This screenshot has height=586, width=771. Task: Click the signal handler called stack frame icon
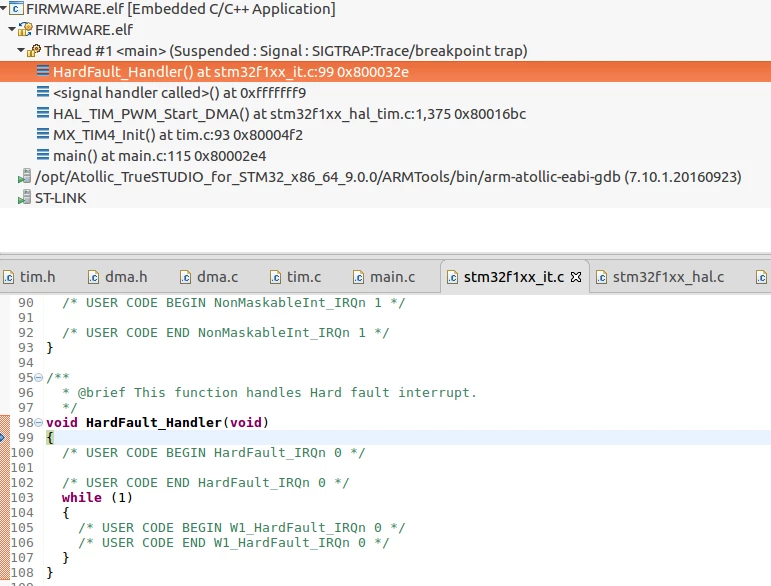[43, 92]
